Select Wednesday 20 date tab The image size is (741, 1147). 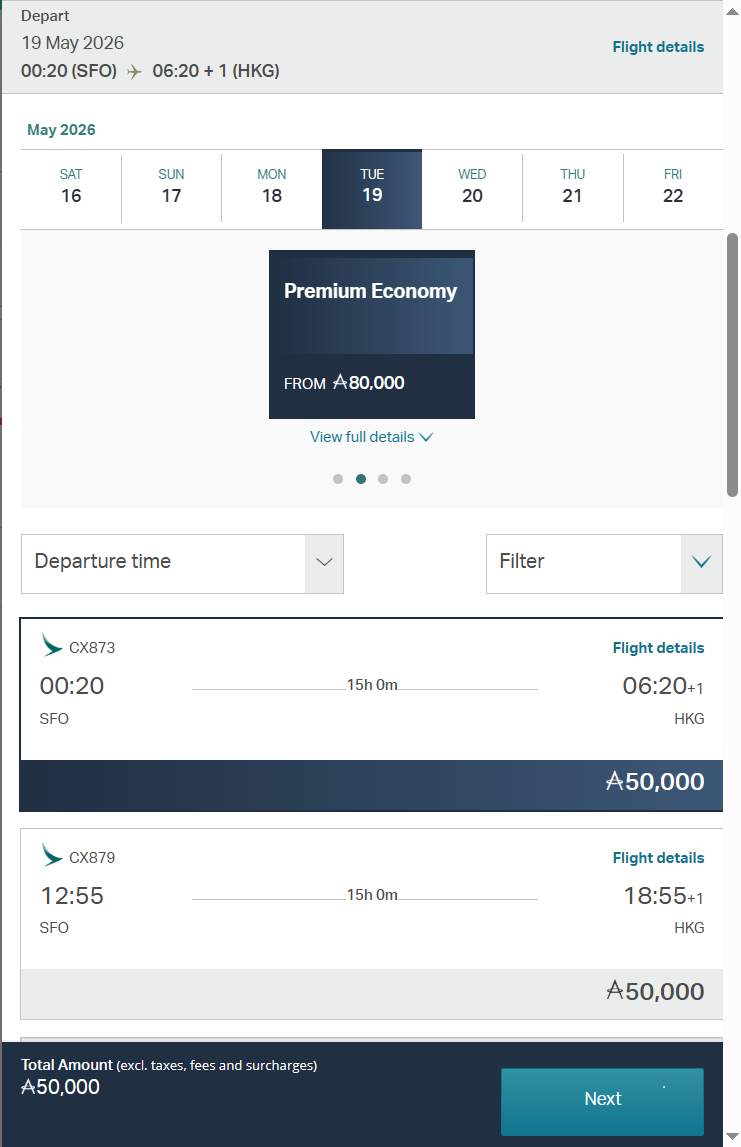(472, 187)
